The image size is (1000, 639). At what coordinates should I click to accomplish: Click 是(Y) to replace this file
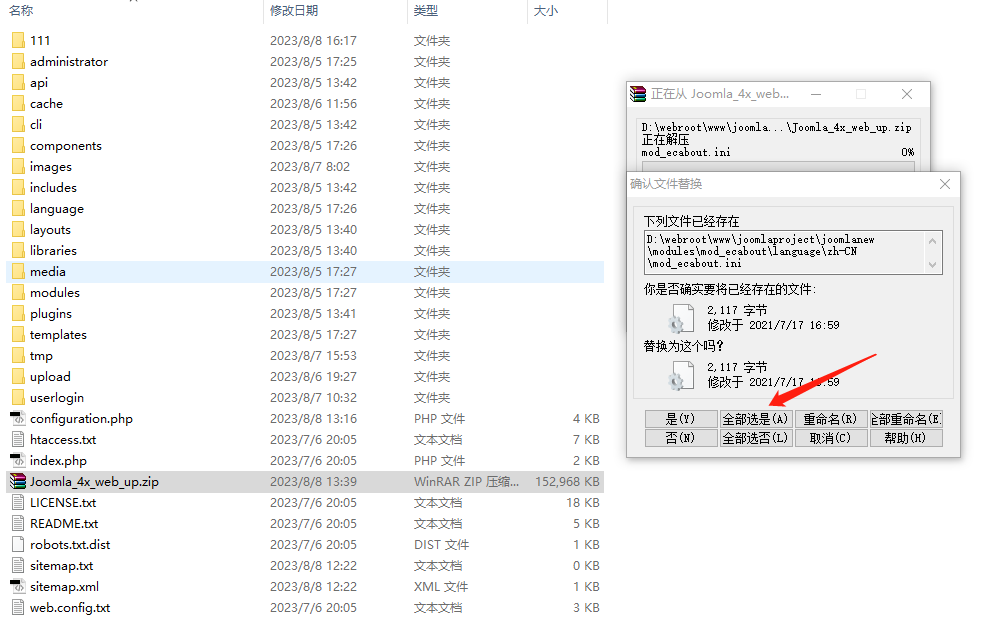point(681,420)
